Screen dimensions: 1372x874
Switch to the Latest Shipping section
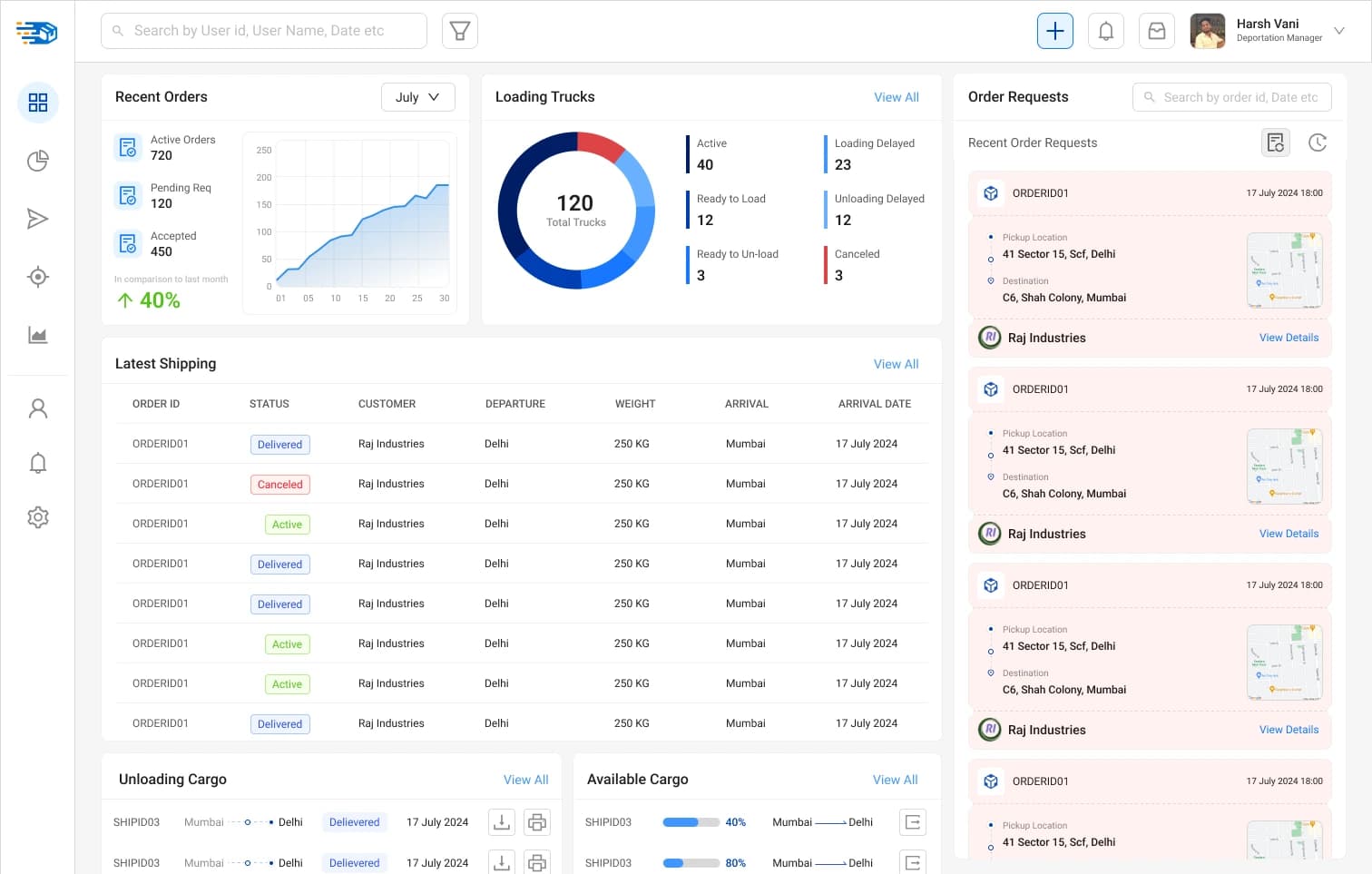(165, 363)
